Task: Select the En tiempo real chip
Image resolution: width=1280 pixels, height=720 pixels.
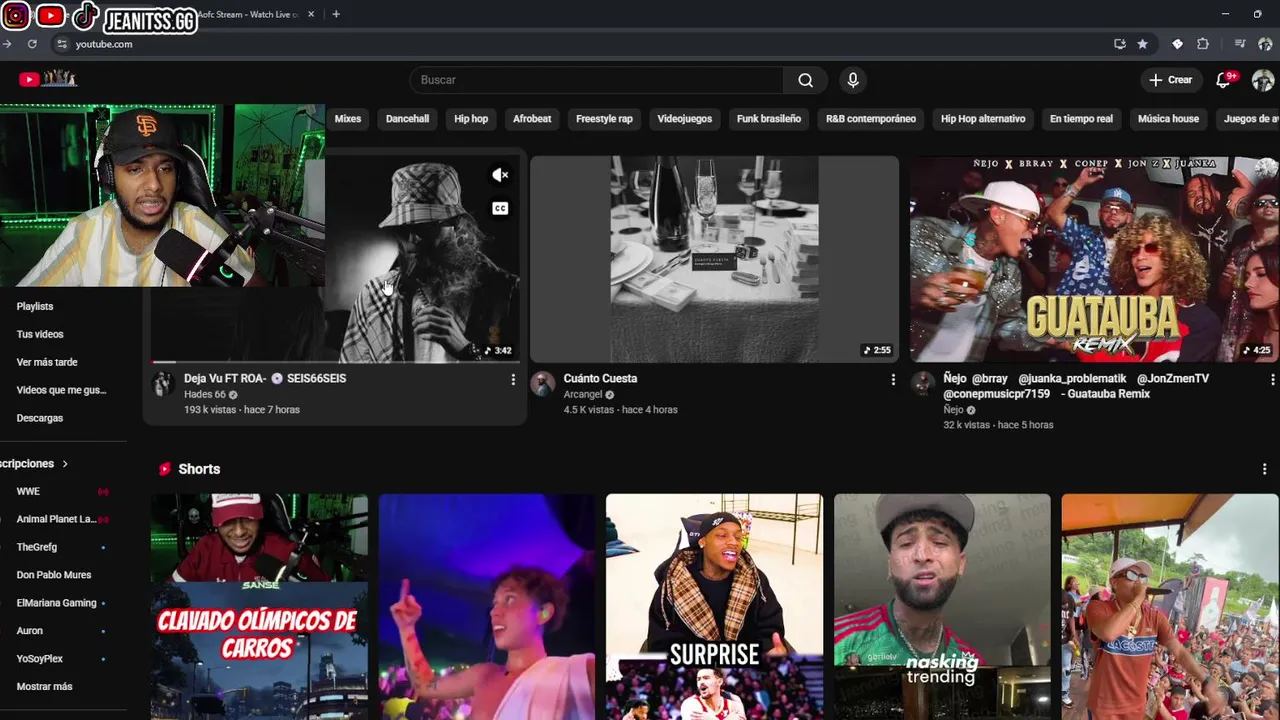Action: [x=1081, y=119]
